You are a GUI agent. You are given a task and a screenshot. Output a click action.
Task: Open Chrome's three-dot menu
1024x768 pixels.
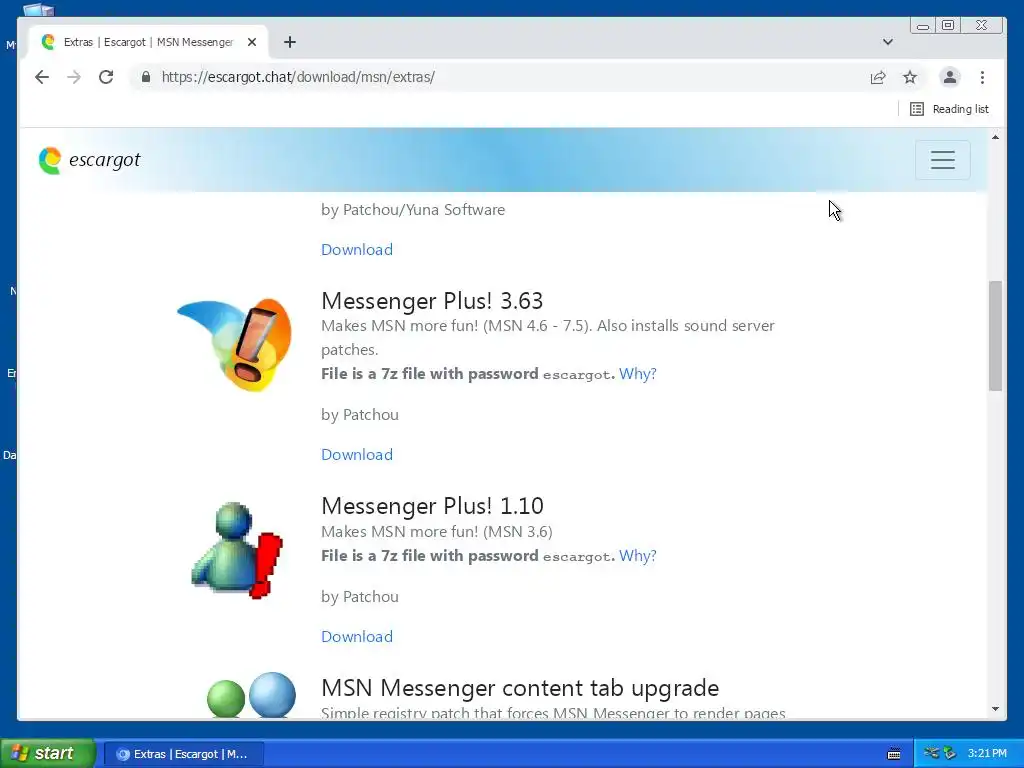pyautogui.click(x=982, y=77)
